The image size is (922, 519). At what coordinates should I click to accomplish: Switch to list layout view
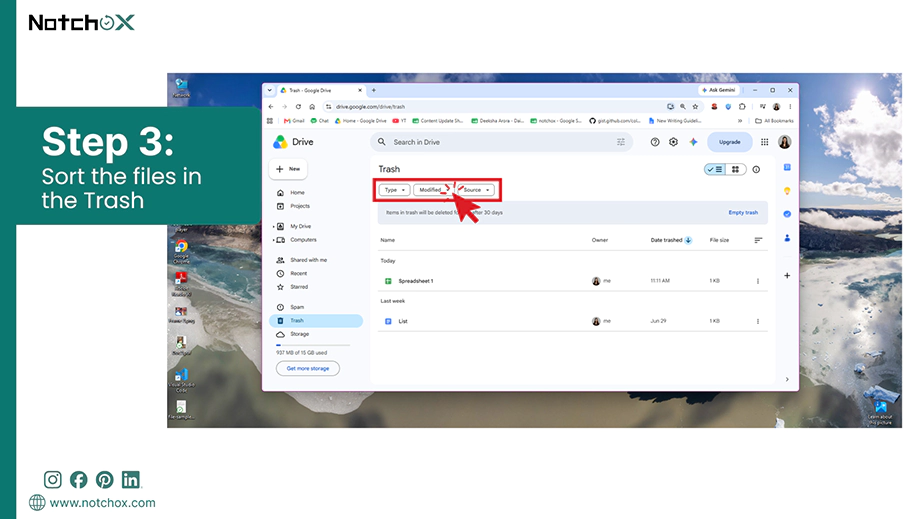tap(715, 169)
